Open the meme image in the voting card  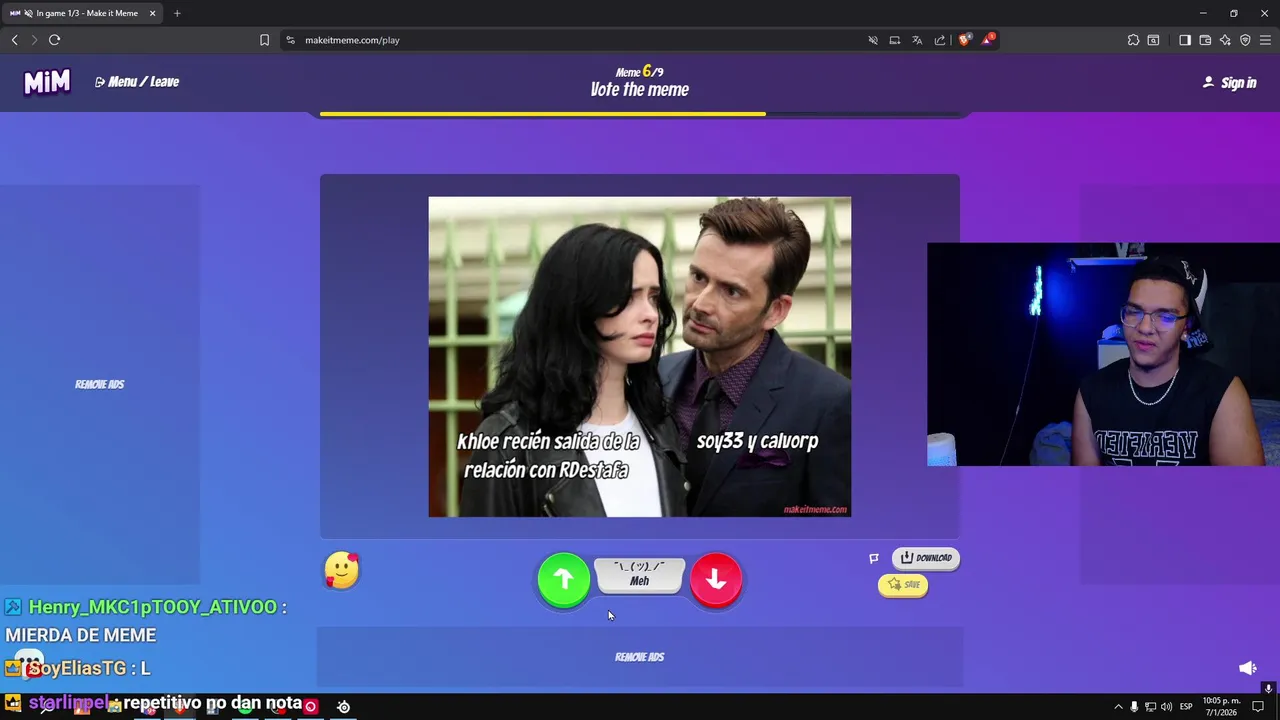640,357
